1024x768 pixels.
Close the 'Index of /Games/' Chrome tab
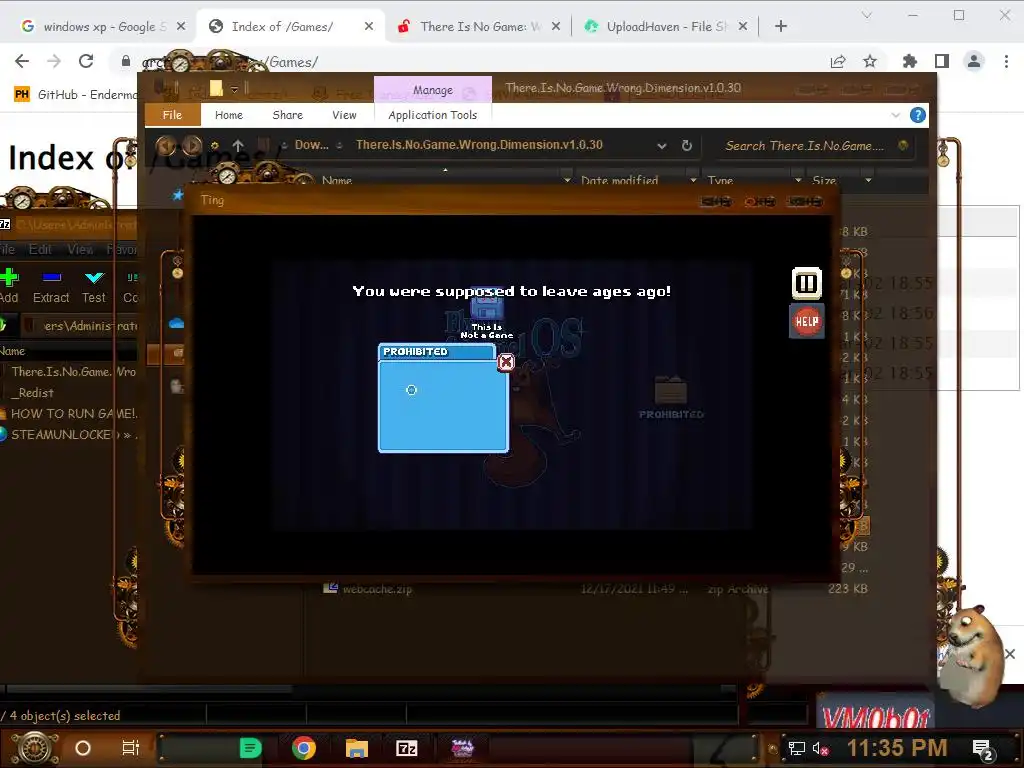pos(369,26)
